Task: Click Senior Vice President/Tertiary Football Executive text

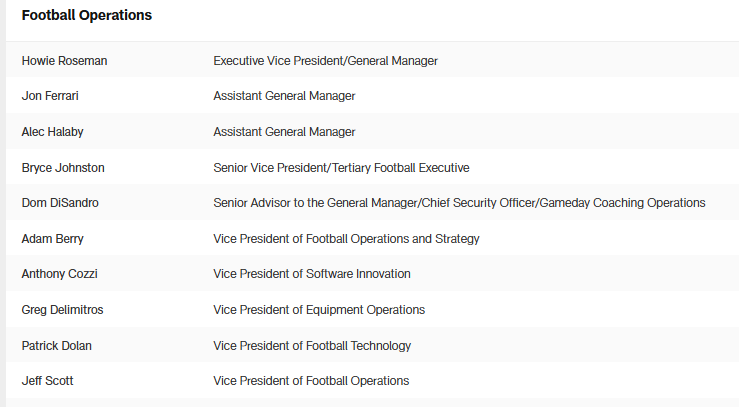Action: click(341, 168)
